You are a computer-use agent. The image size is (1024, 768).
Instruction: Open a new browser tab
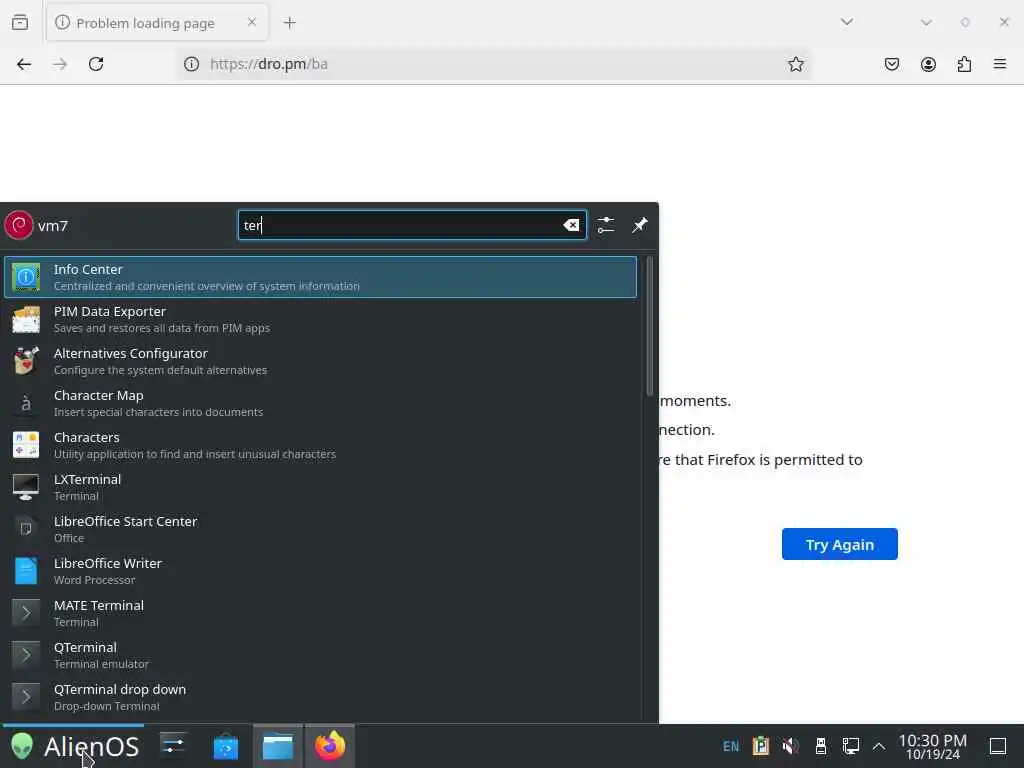(x=289, y=23)
